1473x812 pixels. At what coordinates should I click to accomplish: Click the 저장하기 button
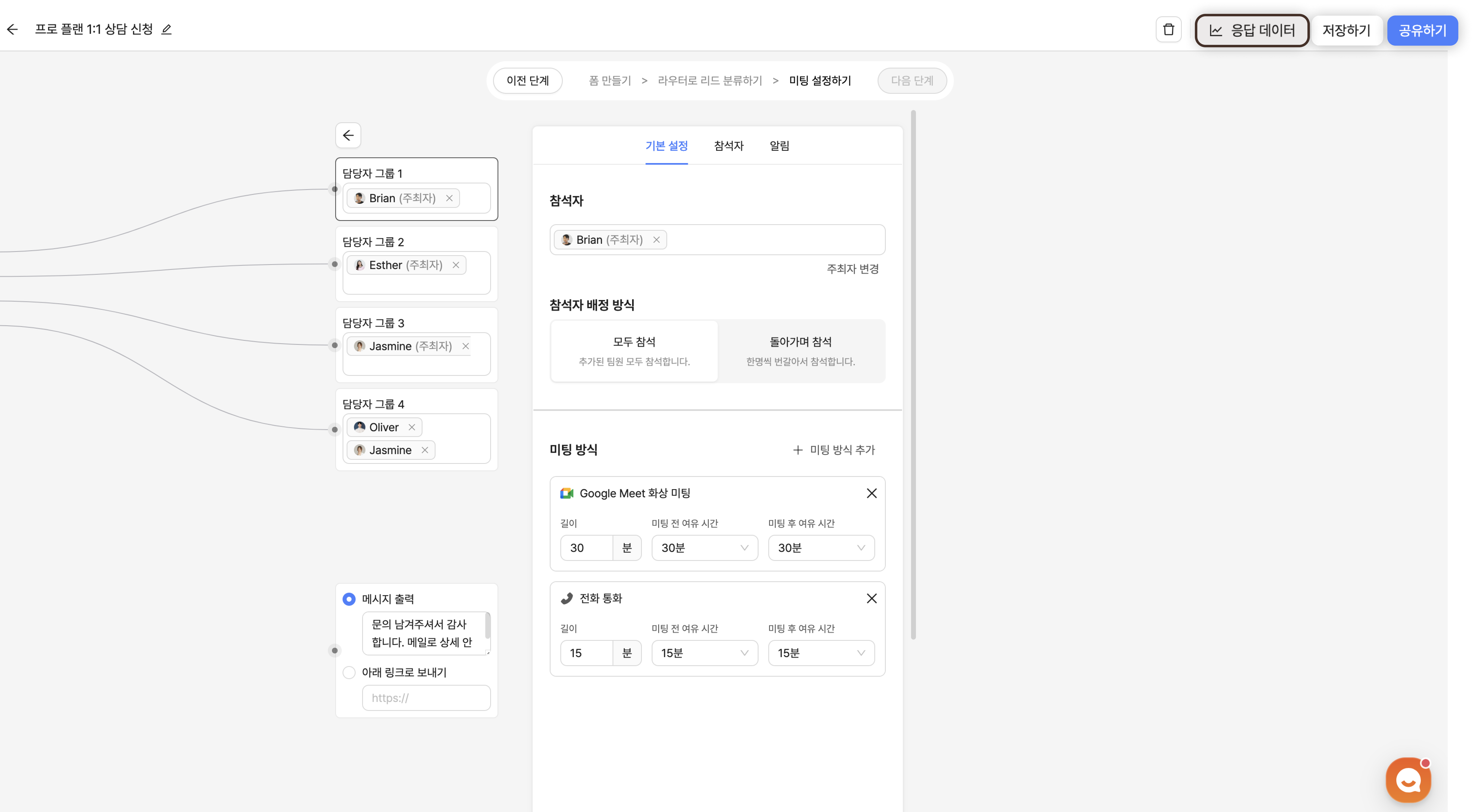(1346, 30)
